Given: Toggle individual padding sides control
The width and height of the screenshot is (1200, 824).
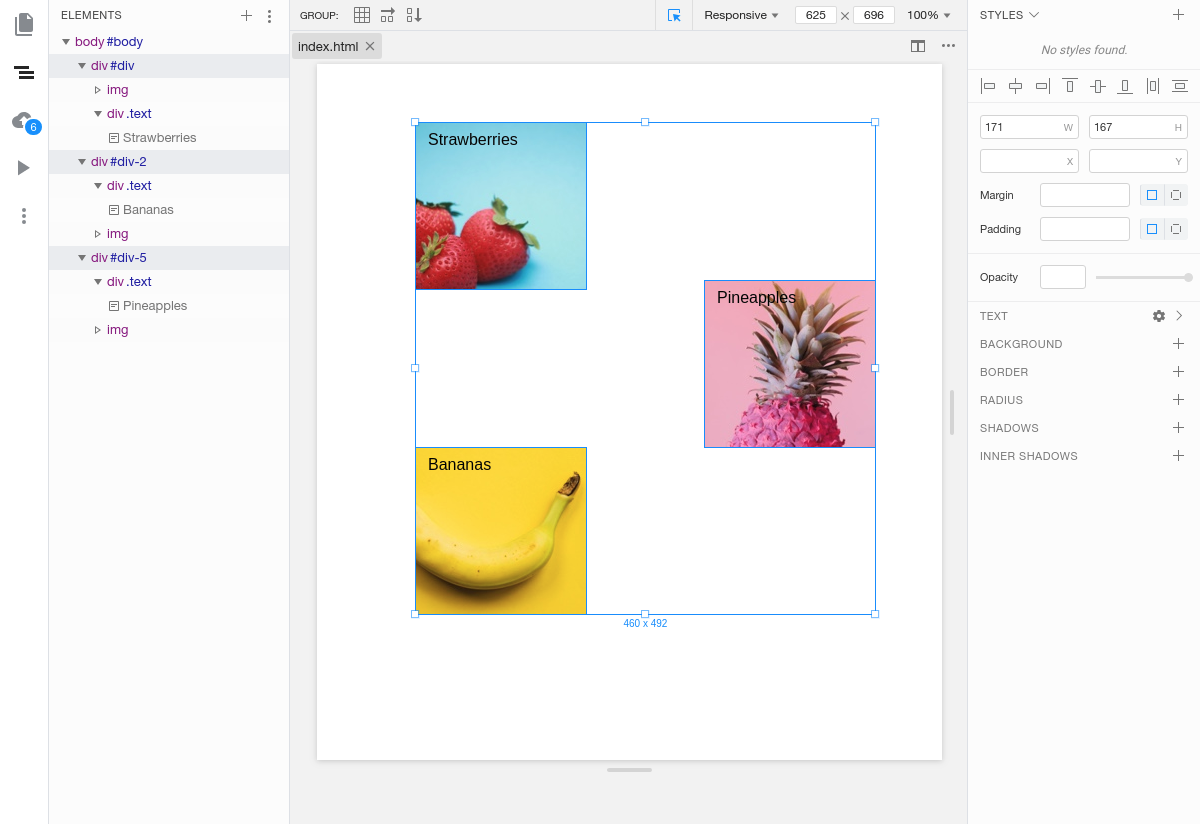Looking at the screenshot, I should (1176, 229).
